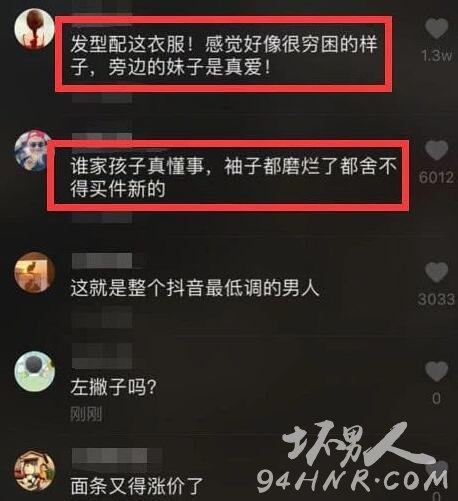Open the orange cat avatar profile

pyautogui.click(x=34, y=272)
